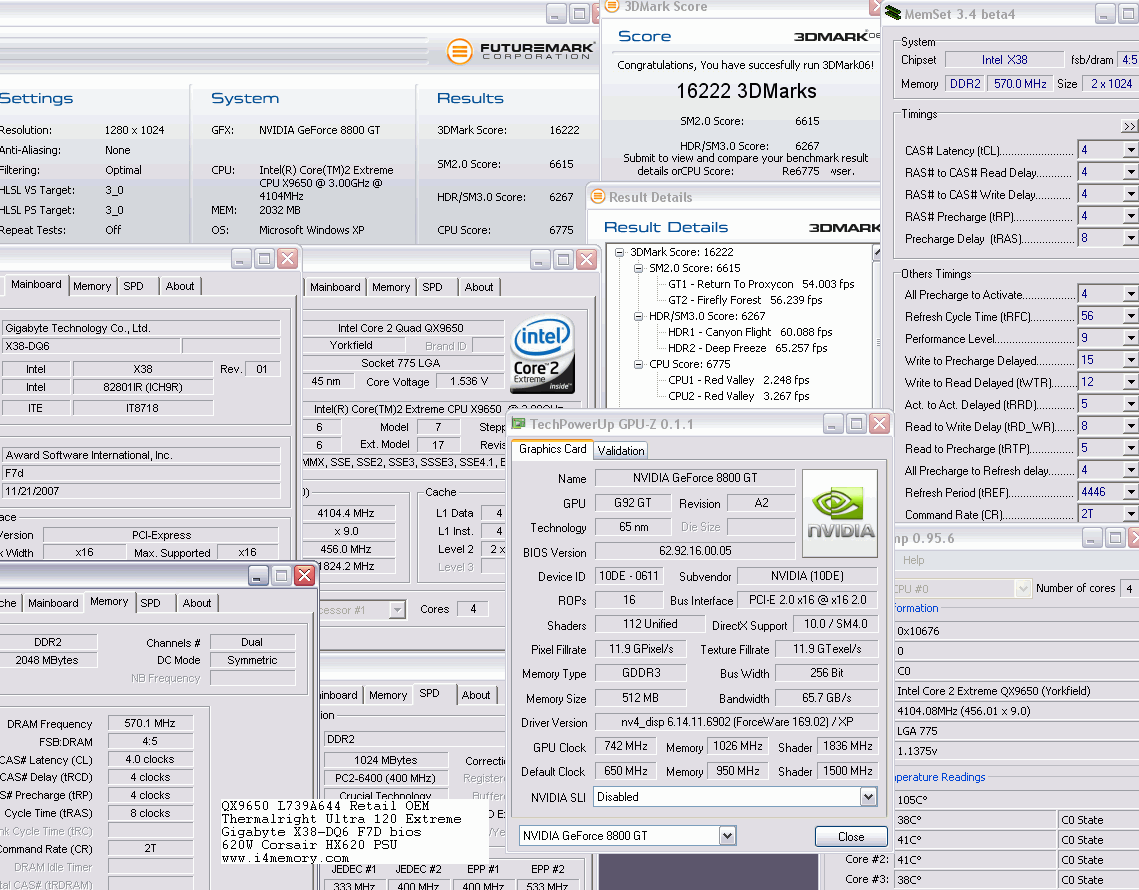Viewport: 1139px width, 890px height.
Task: Close the CPU-Z Gigabyte mainboard window
Action: [288, 259]
